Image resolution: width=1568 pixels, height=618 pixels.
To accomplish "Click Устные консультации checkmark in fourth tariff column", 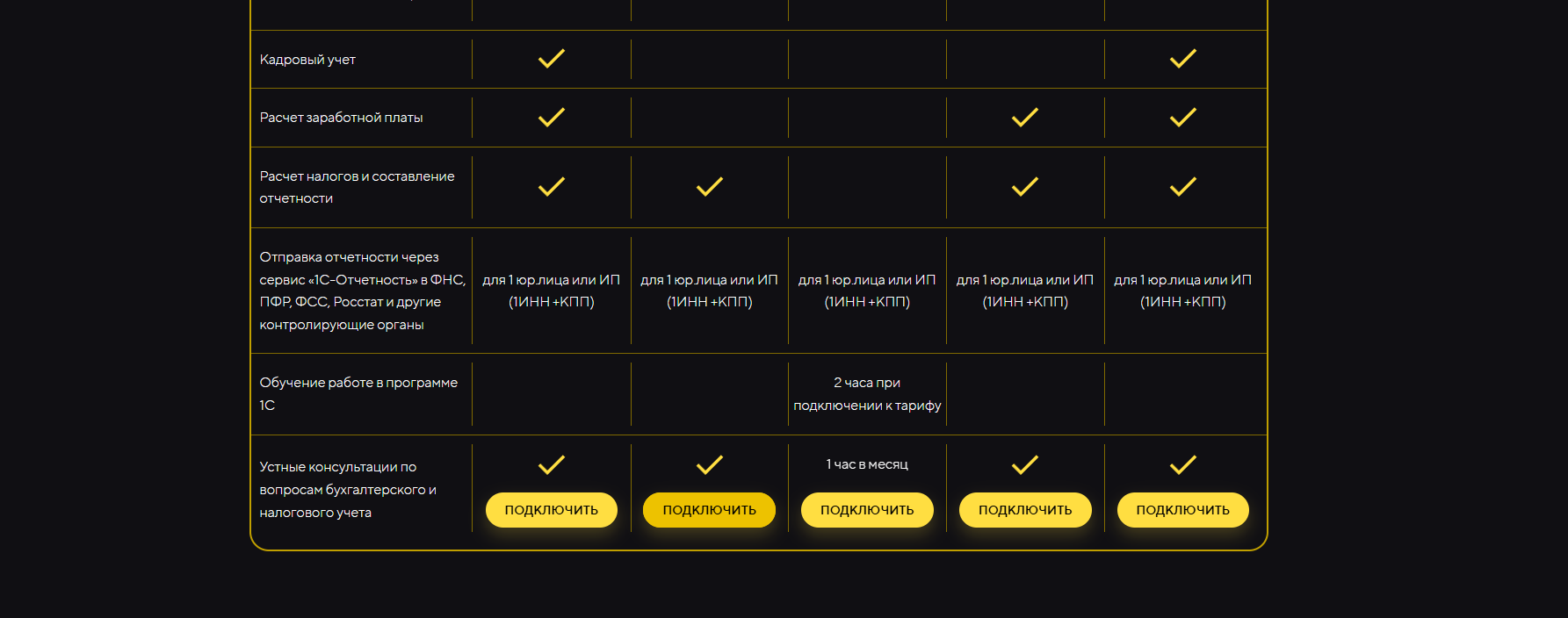I will (1024, 464).
